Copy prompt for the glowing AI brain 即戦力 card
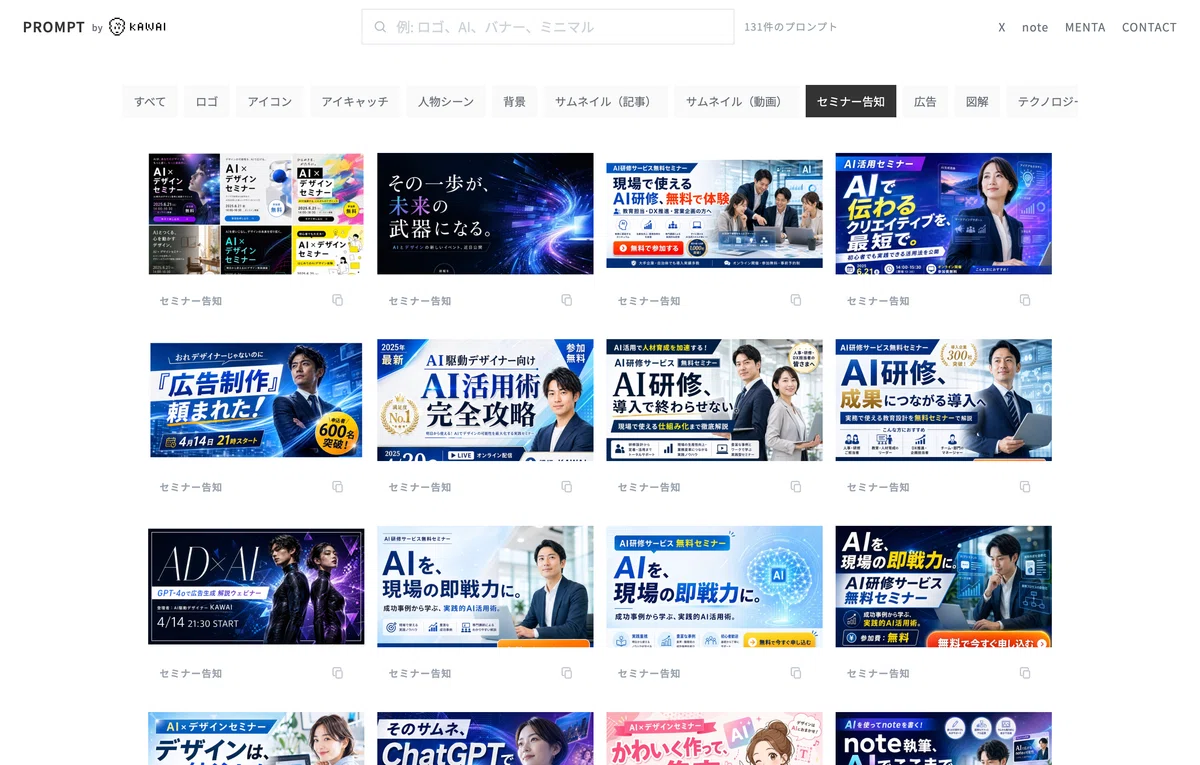The width and height of the screenshot is (1200, 765). click(x=795, y=673)
